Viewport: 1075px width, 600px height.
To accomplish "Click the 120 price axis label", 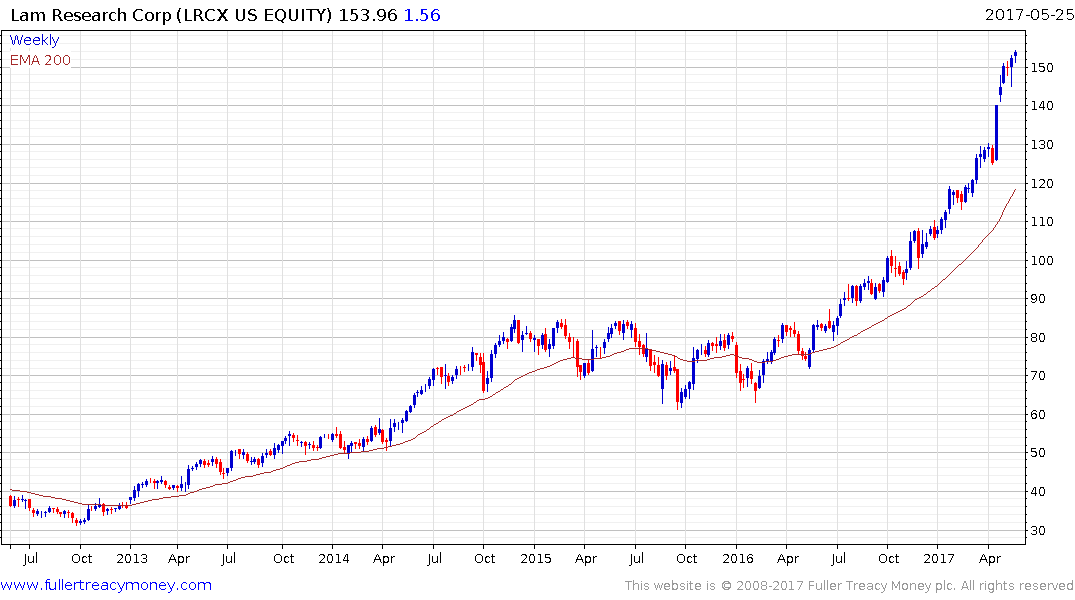I will [x=1042, y=183].
